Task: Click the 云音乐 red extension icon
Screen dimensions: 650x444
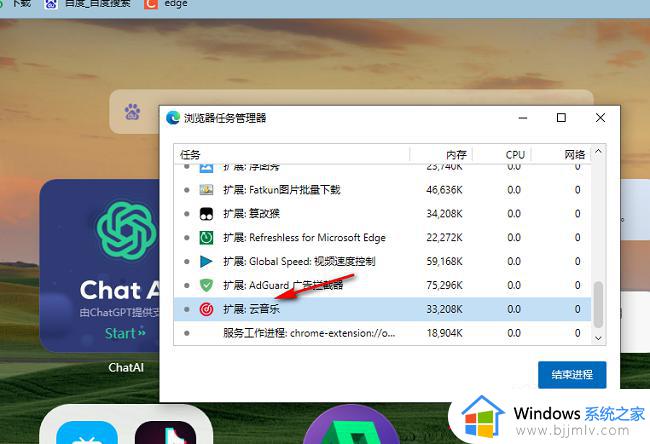Action: pyautogui.click(x=206, y=309)
